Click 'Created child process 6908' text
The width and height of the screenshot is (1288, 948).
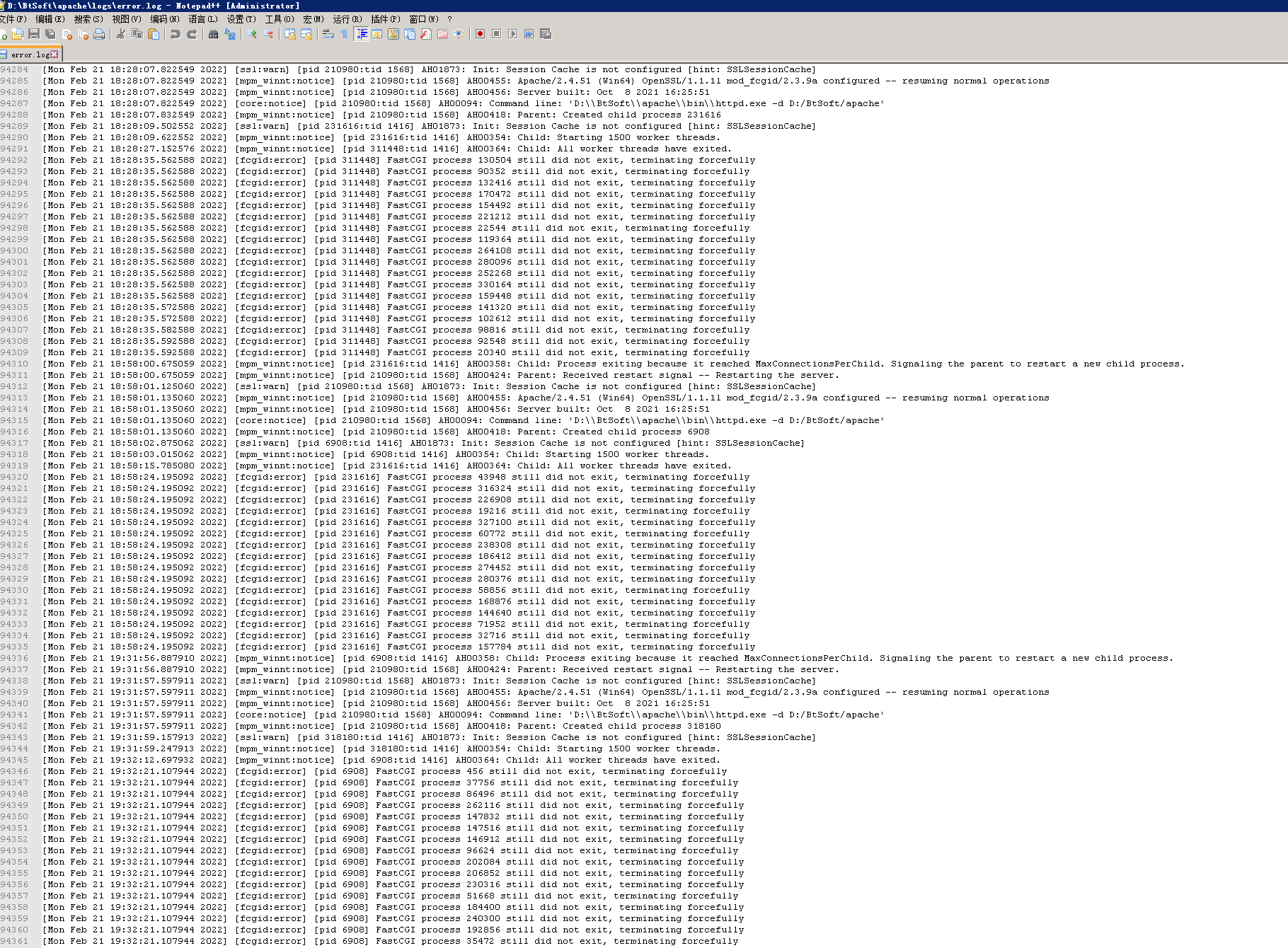pyautogui.click(x=636, y=432)
